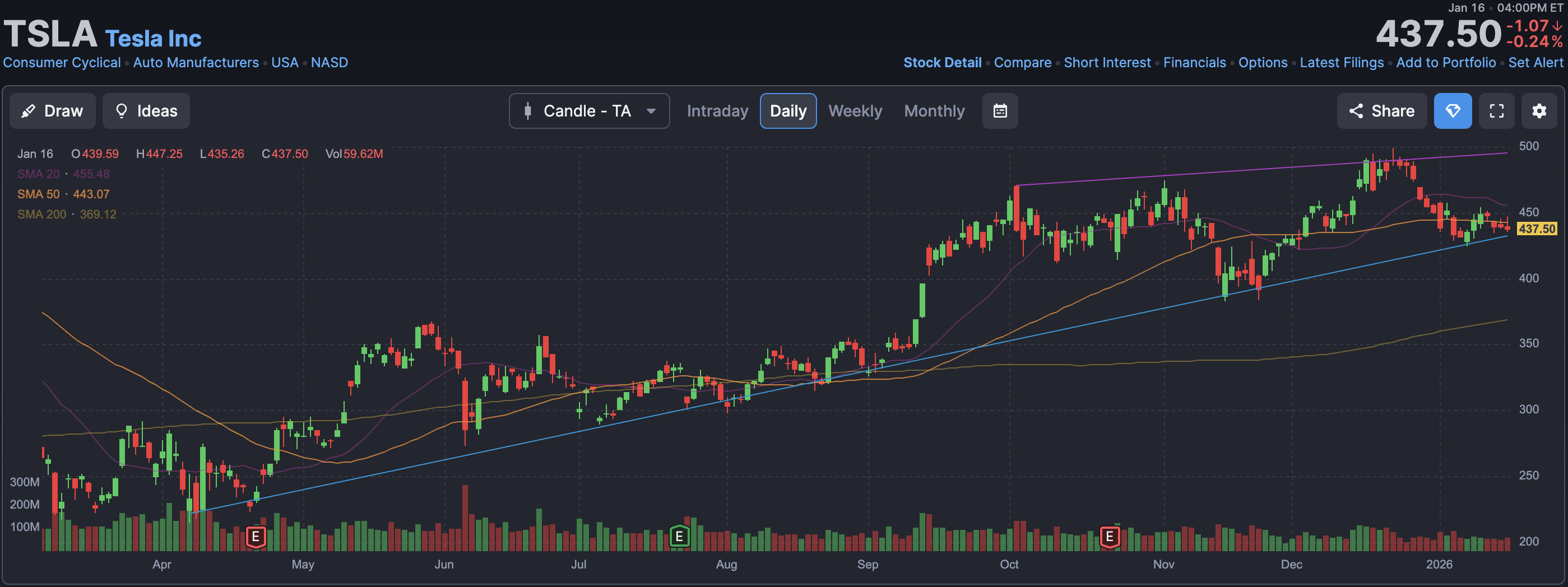The image size is (1568, 587).
Task: Click the SMA 50 legend label
Action: (x=38, y=194)
